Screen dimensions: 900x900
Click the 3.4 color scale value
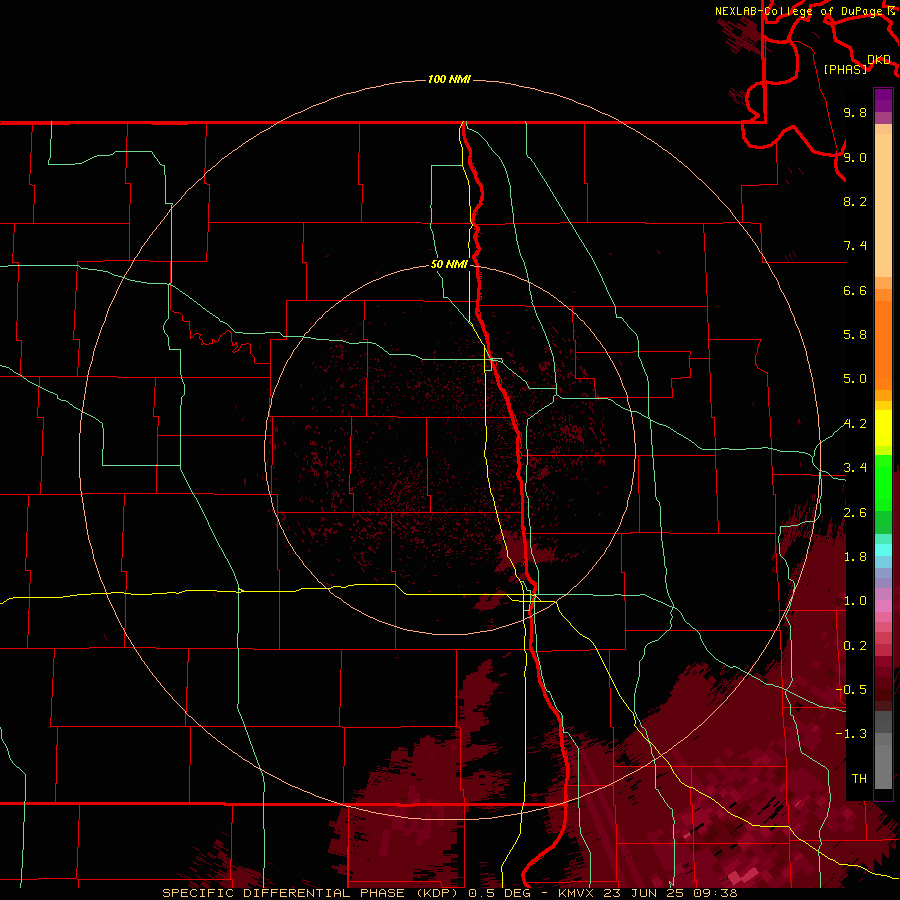(855, 468)
